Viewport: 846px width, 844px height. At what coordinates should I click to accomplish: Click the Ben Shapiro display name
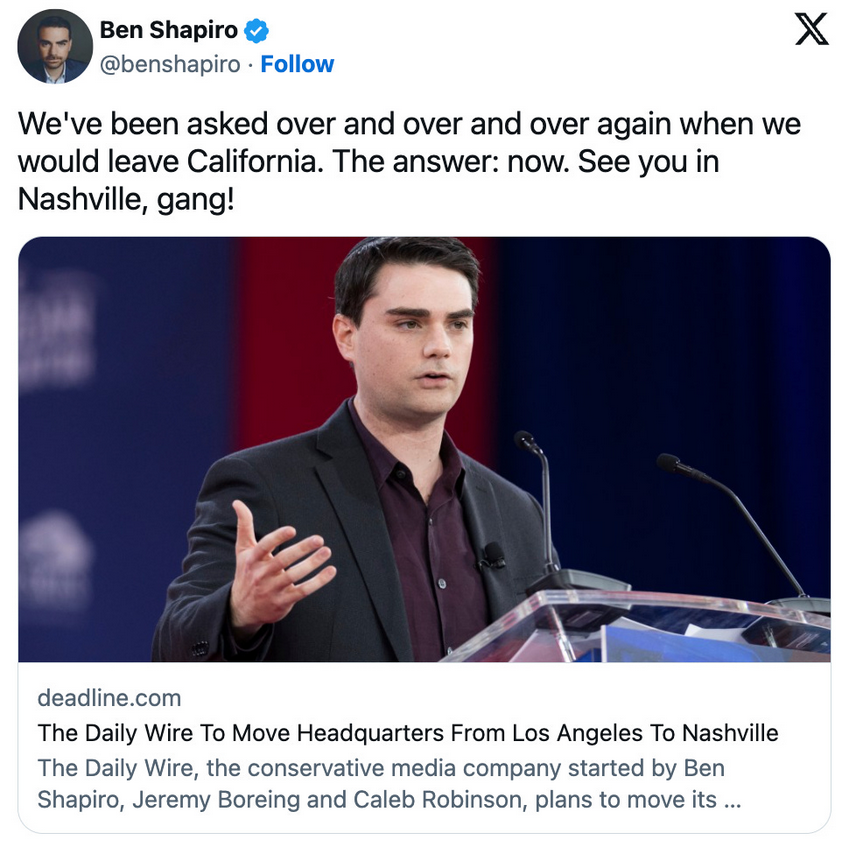click(168, 30)
